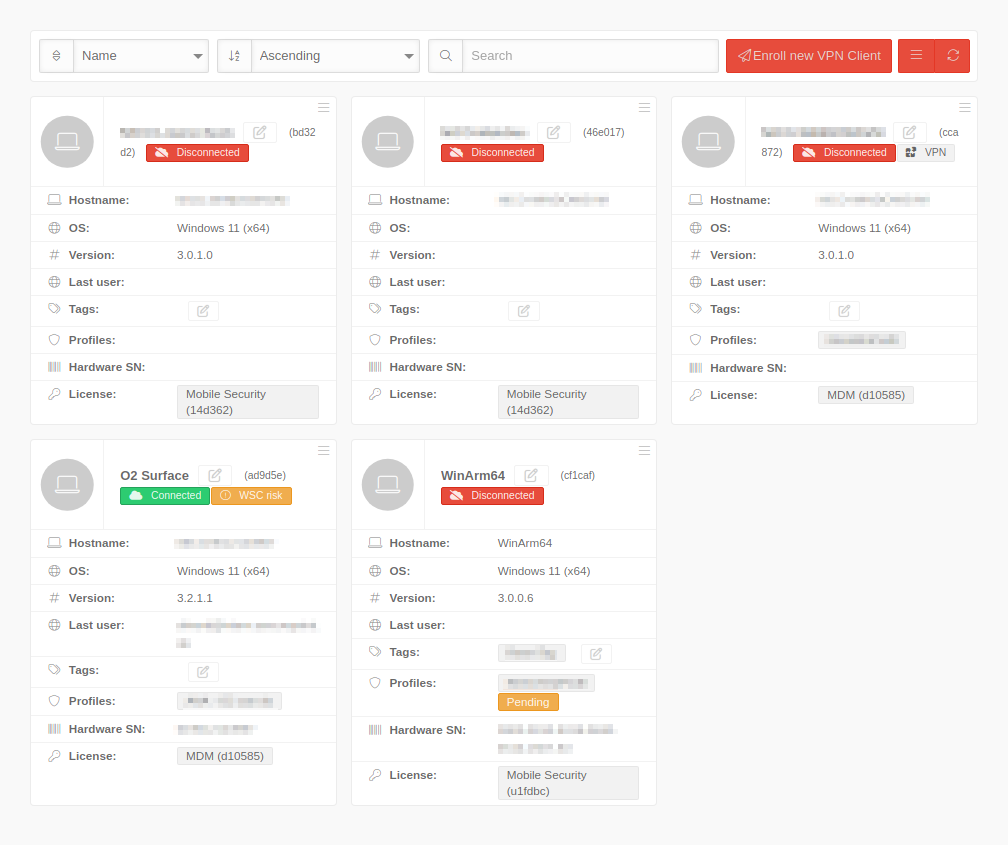This screenshot has height=845, width=1008.
Task: Click the Connected status badge on O2 Surface
Action: (x=165, y=496)
